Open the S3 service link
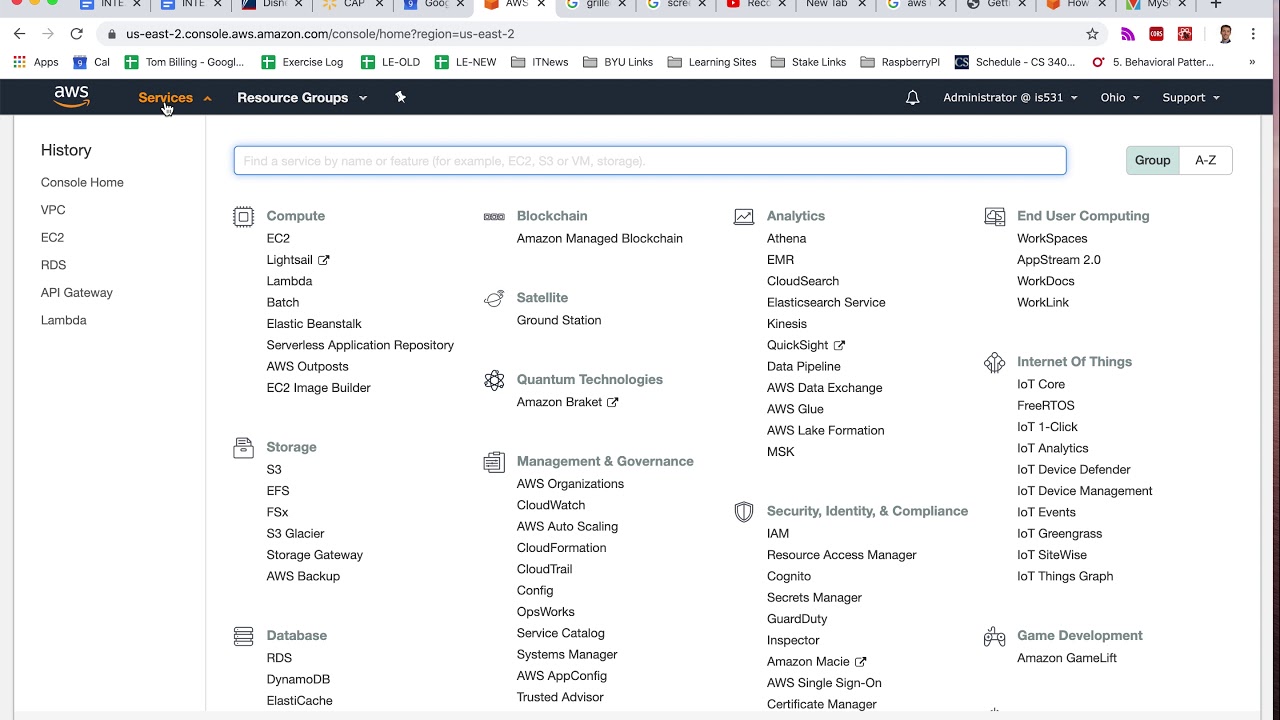The width and height of the screenshot is (1280, 720). [274, 469]
